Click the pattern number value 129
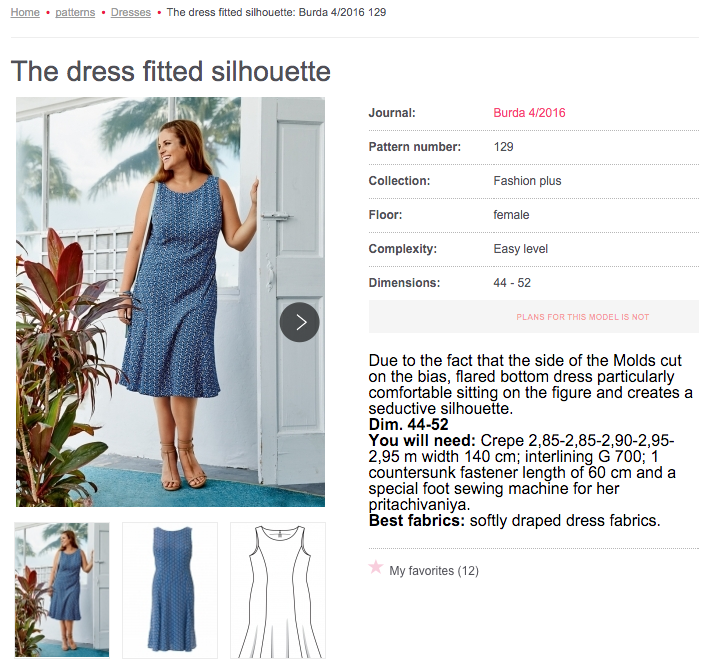The image size is (710, 670). [x=503, y=147]
